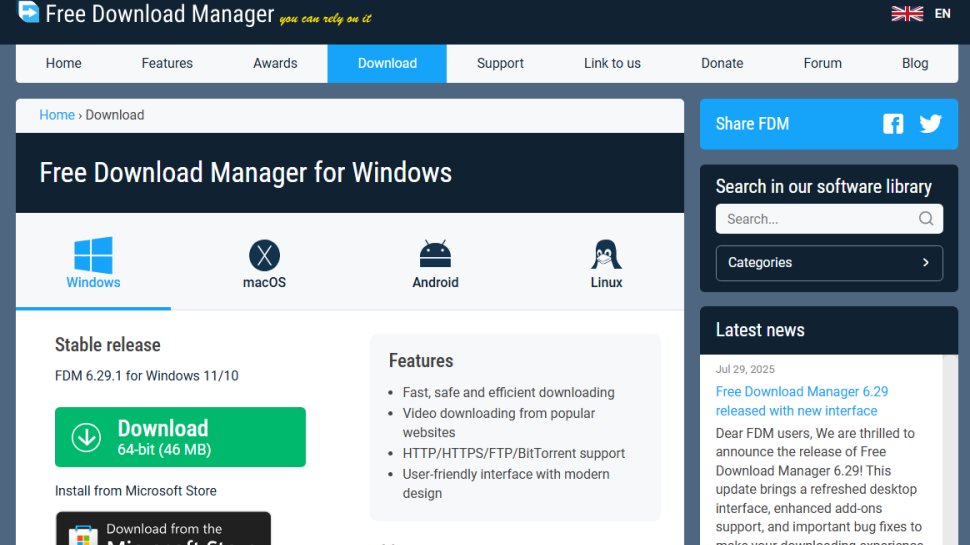Click the 'Share FDM' text
Screen dimensions: 970x545
752,124
